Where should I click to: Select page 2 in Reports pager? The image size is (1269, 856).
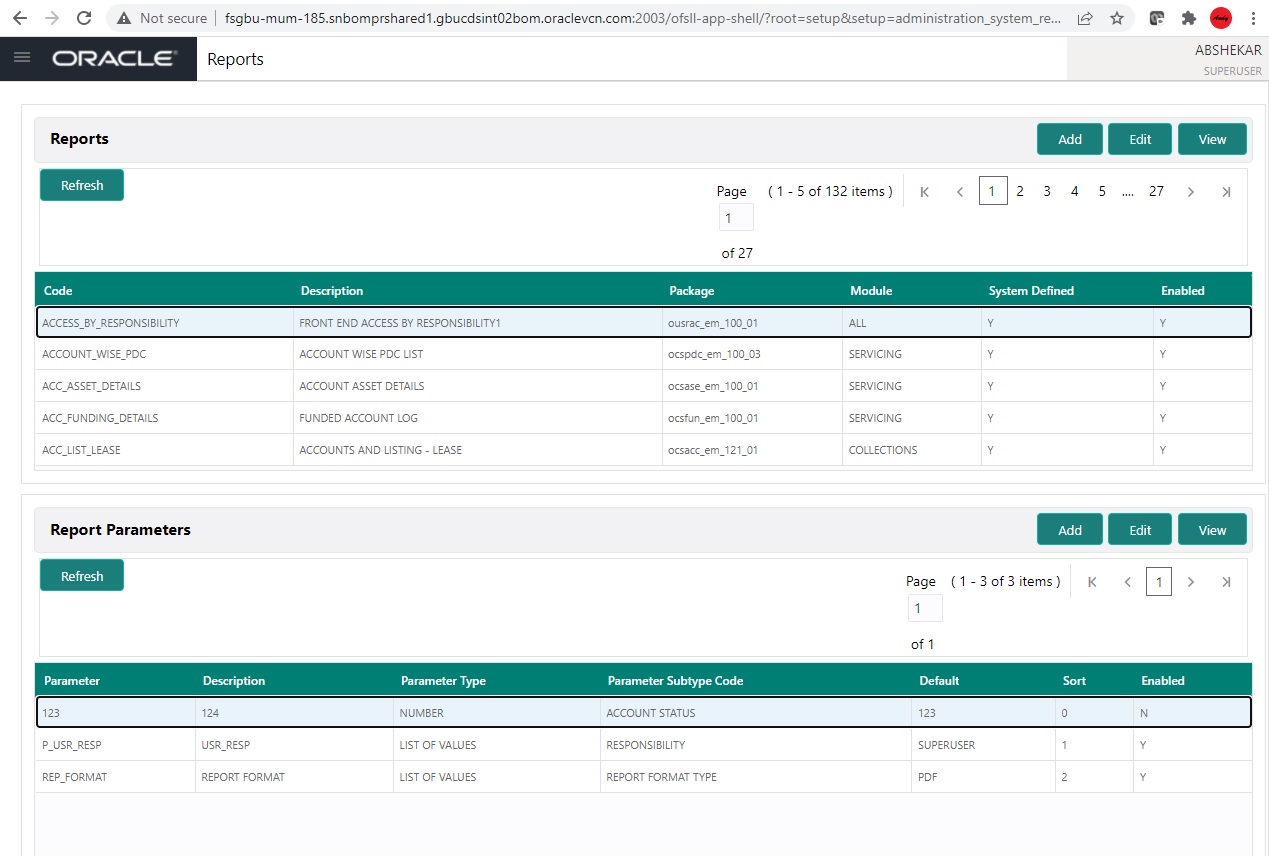[x=1020, y=191]
